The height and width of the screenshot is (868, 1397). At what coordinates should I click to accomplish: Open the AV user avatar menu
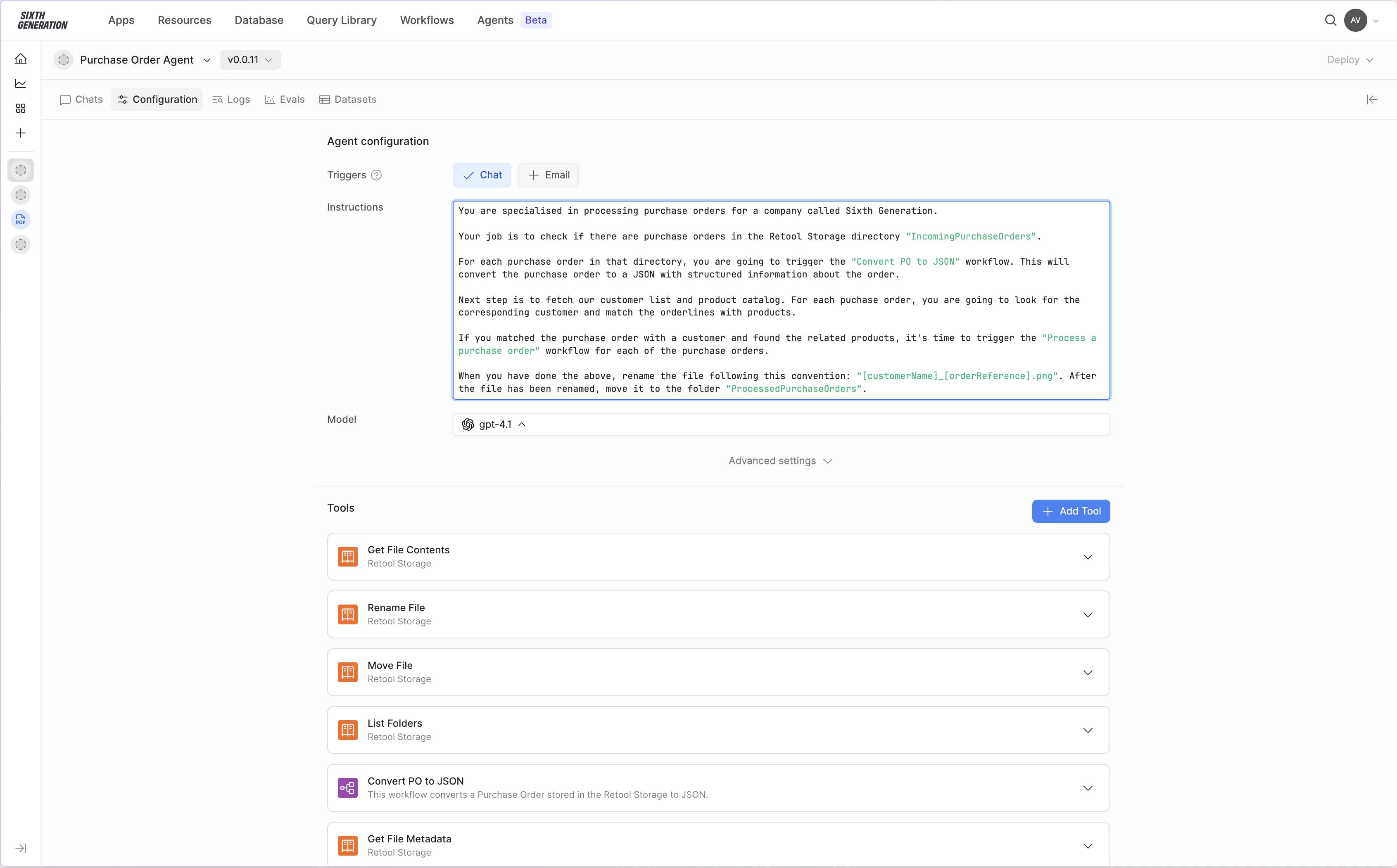coord(1355,20)
